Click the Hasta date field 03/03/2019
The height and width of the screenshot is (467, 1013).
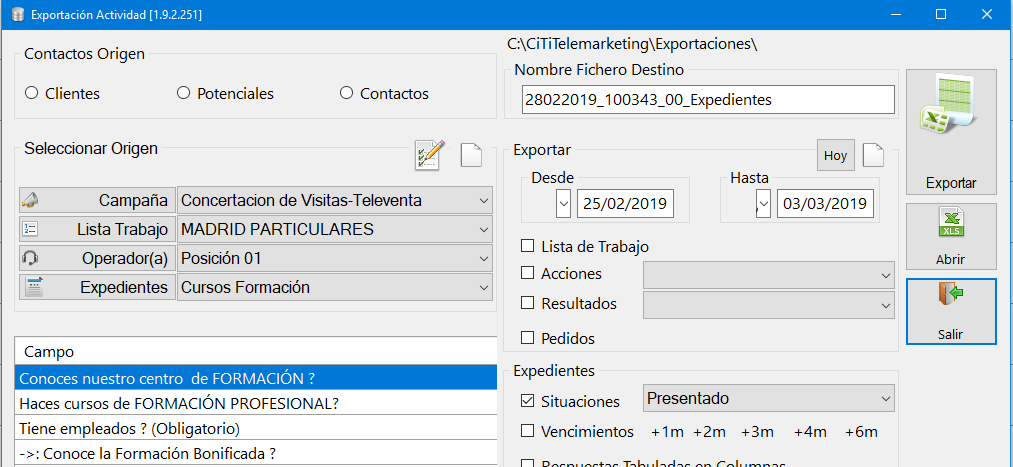[x=825, y=204]
